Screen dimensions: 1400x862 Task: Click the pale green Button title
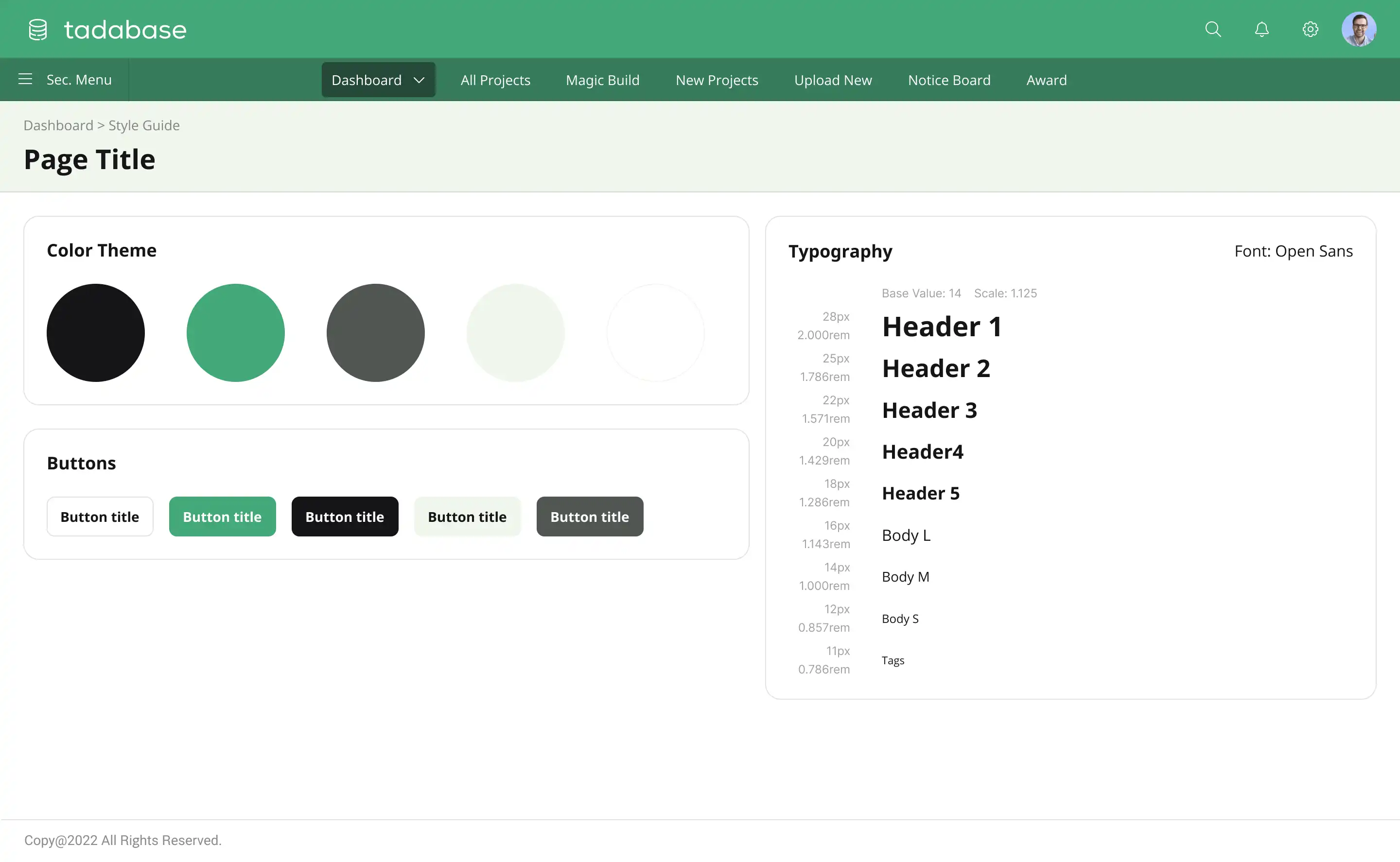(468, 517)
